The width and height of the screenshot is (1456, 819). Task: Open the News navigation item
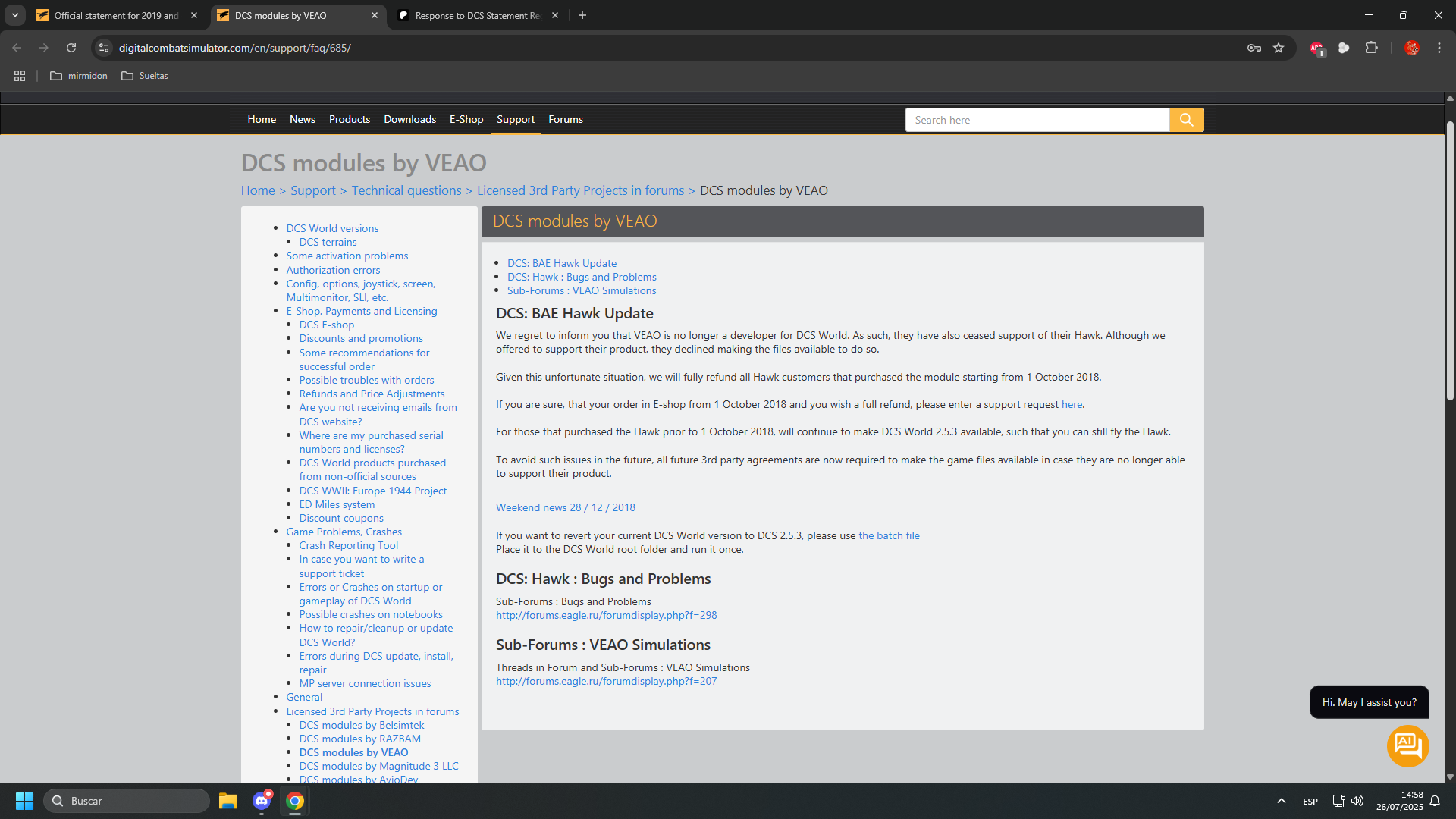pos(303,119)
